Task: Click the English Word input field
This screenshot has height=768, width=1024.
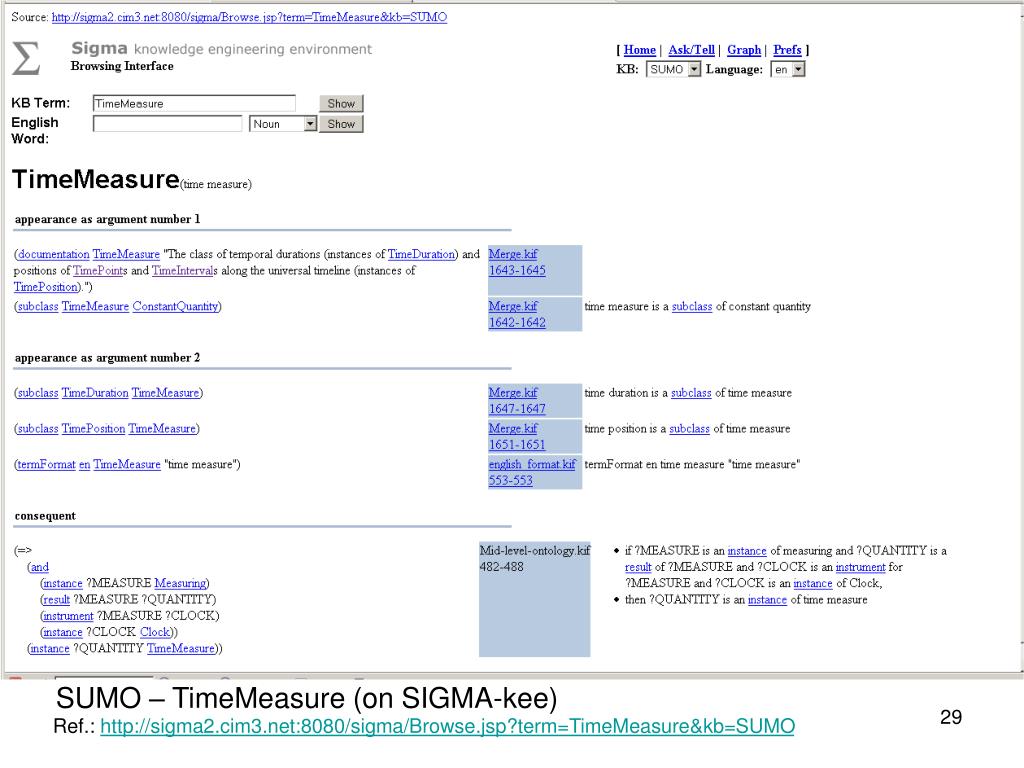Action: coord(167,123)
